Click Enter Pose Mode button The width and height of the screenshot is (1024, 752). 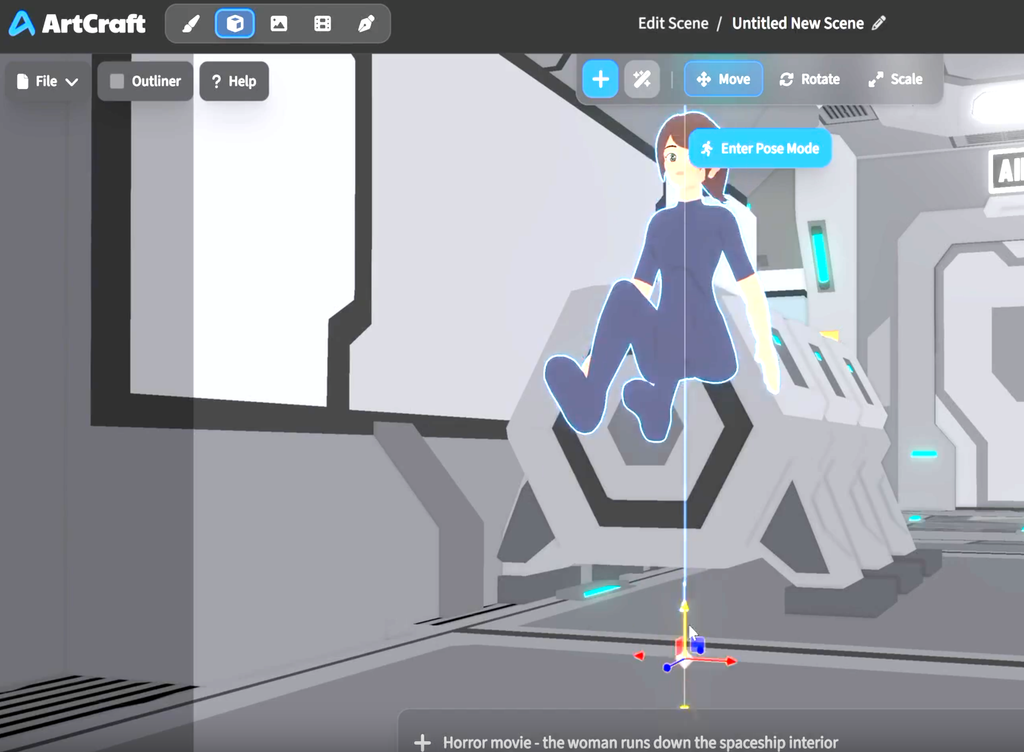tap(760, 149)
